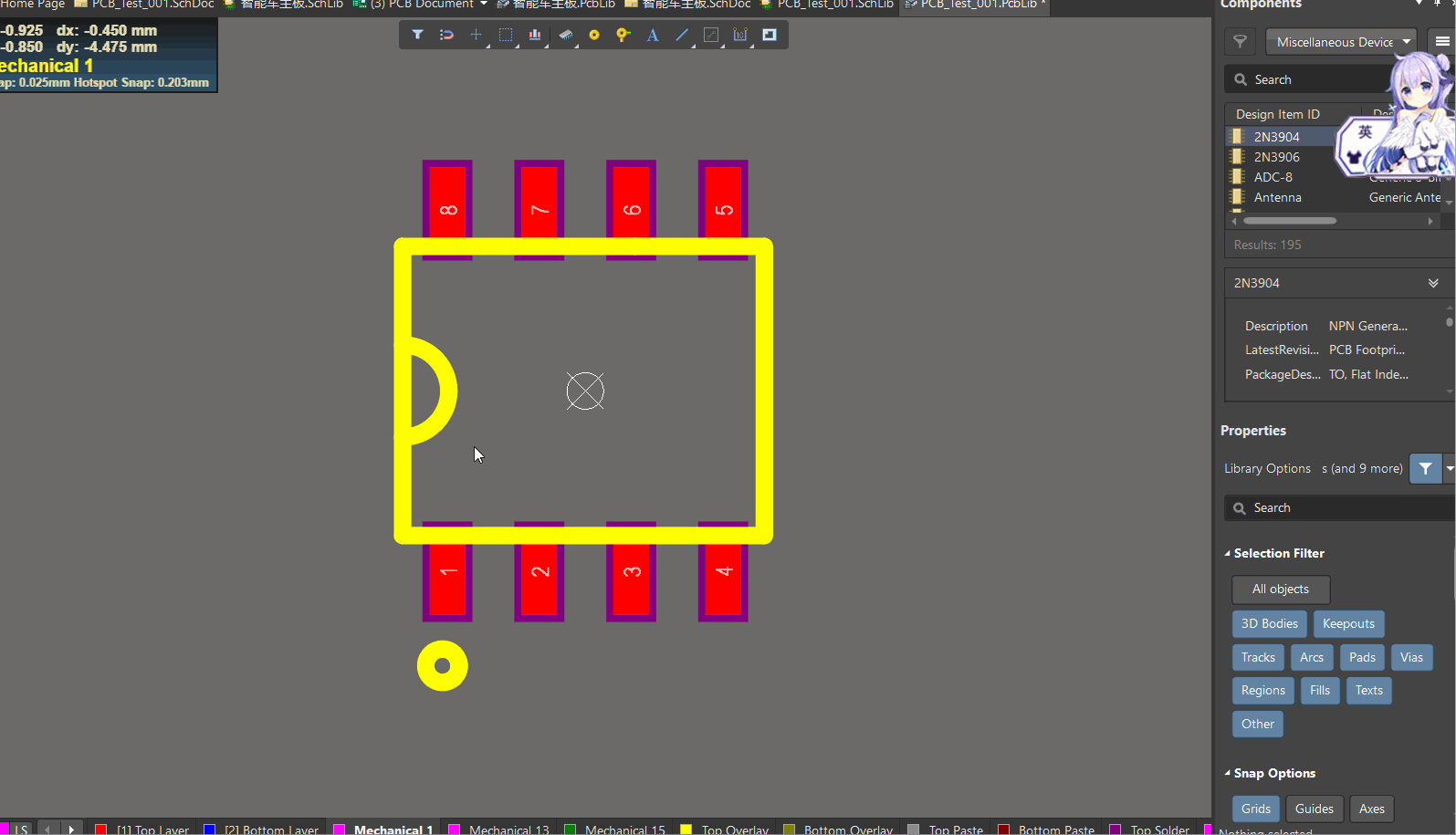1456x835 pixels.
Task: Activate the Move Objects crosshair tool
Action: tap(476, 35)
